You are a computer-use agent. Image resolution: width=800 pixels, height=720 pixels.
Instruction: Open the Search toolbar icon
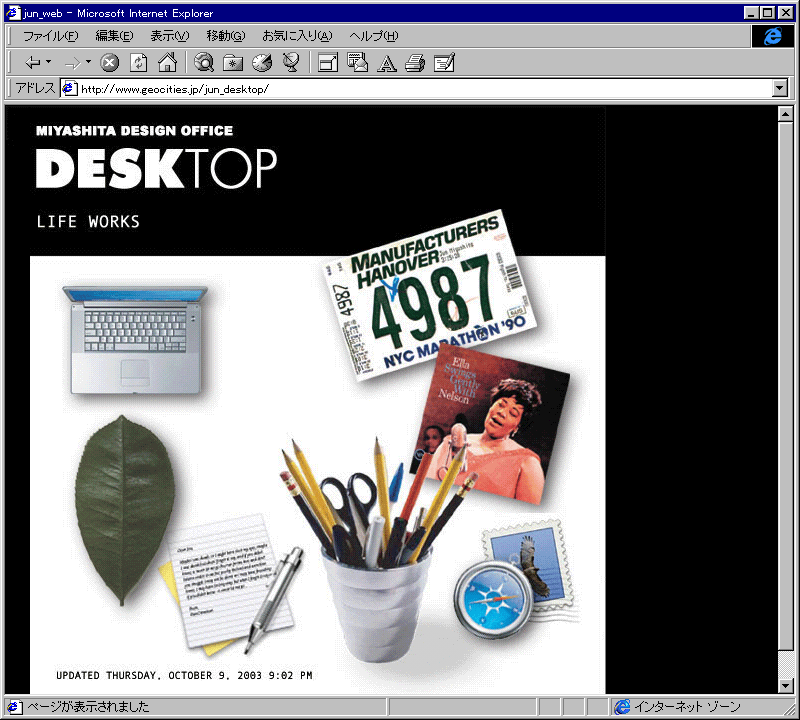click(x=204, y=63)
